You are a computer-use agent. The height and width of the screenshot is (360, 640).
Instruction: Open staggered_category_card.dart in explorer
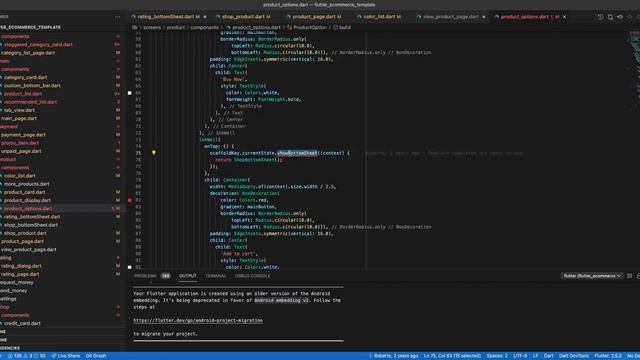point(38,44)
